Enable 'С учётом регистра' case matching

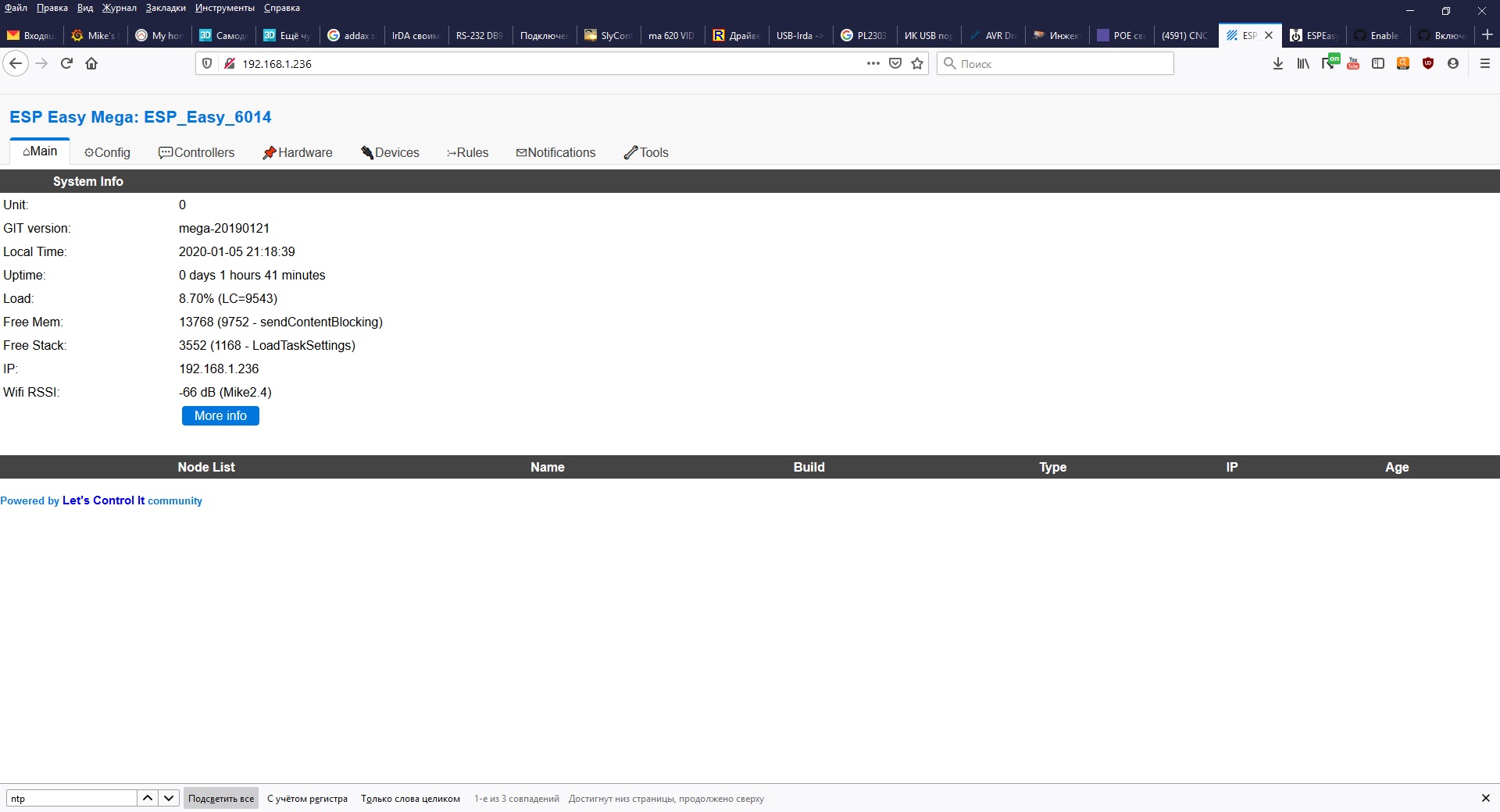(307, 798)
